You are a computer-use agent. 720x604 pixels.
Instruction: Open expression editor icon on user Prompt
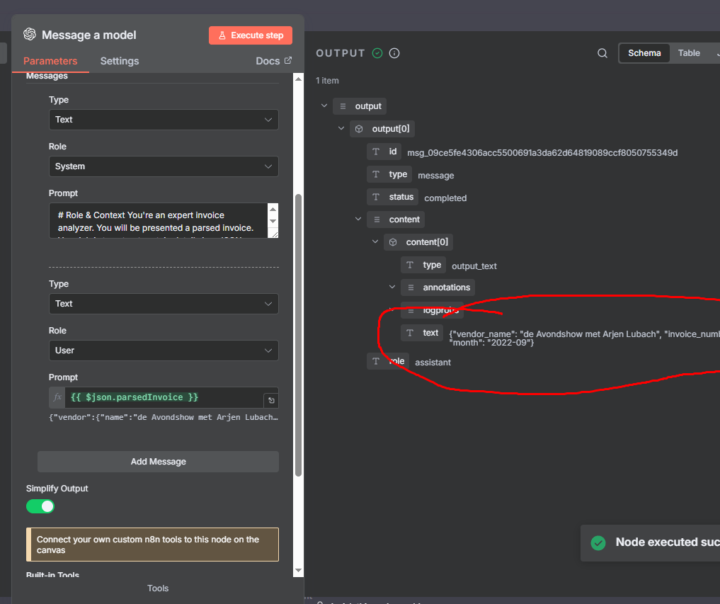coord(271,400)
